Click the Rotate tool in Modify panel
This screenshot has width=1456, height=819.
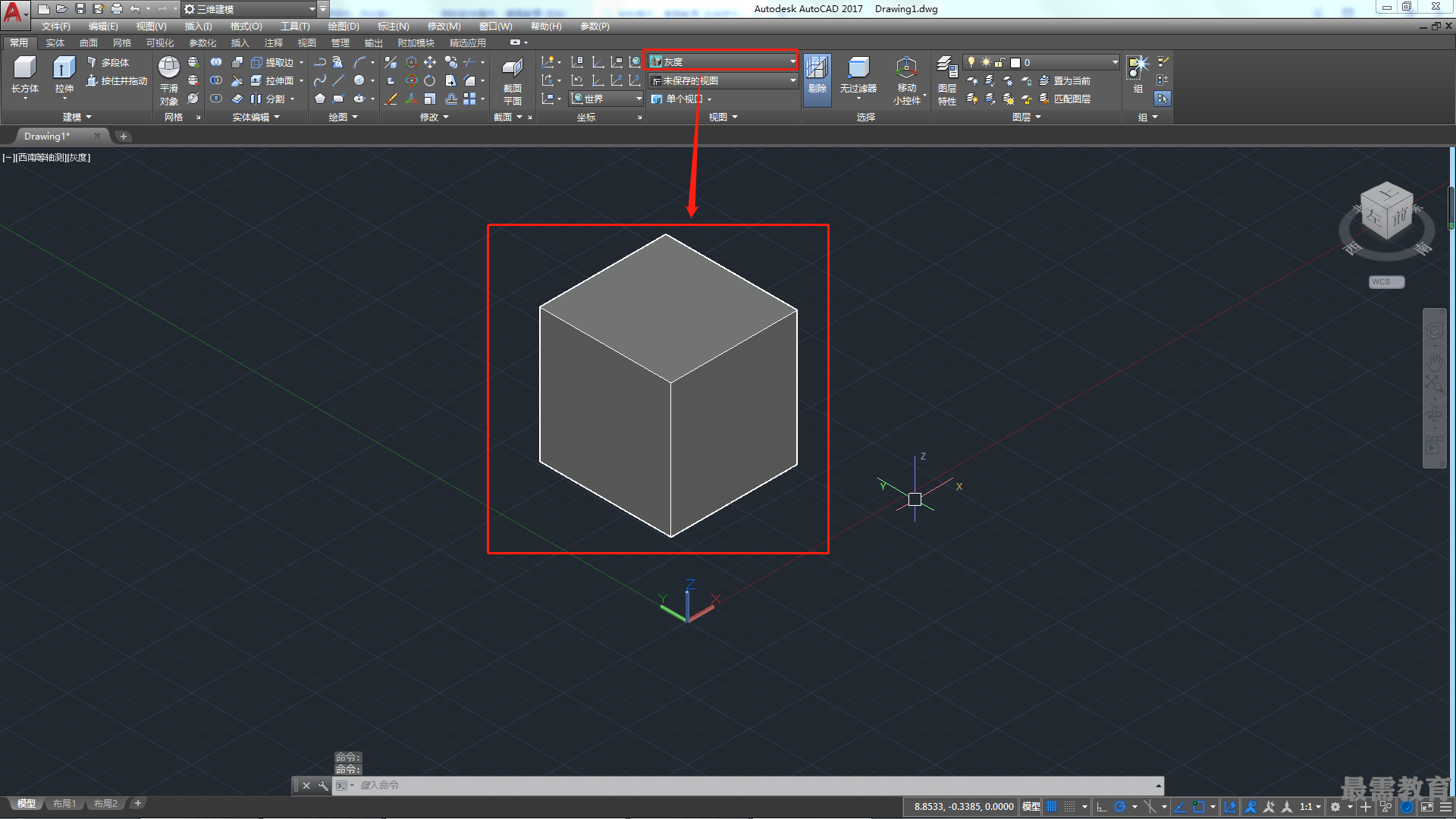coord(429,80)
